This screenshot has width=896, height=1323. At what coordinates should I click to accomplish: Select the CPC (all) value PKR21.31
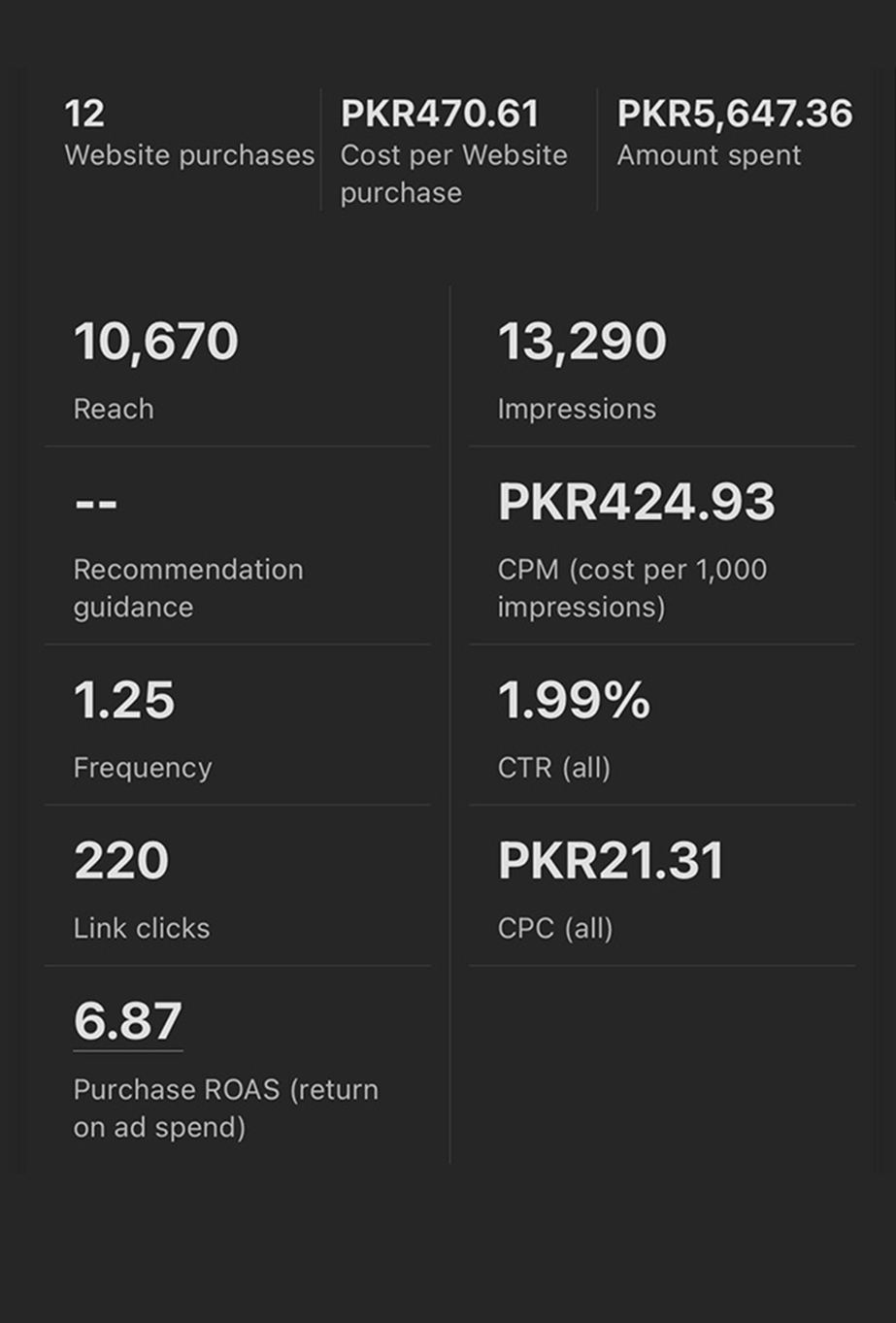click(x=610, y=859)
